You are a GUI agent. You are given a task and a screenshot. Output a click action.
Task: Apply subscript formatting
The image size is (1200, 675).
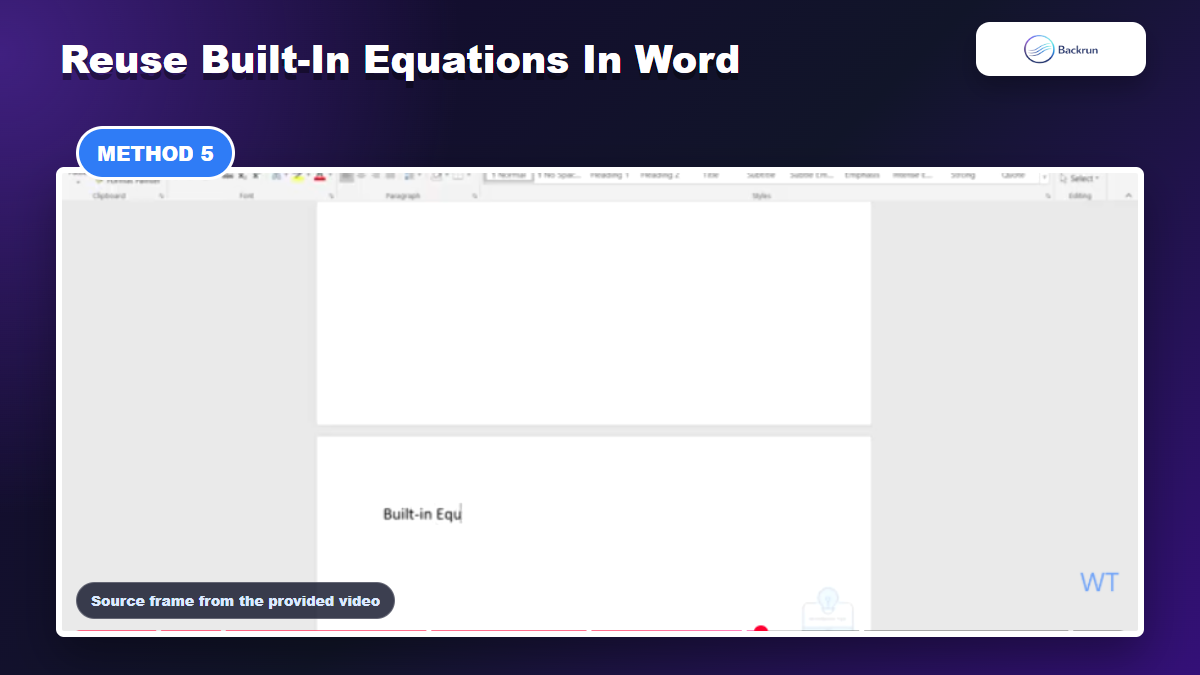pos(241,176)
